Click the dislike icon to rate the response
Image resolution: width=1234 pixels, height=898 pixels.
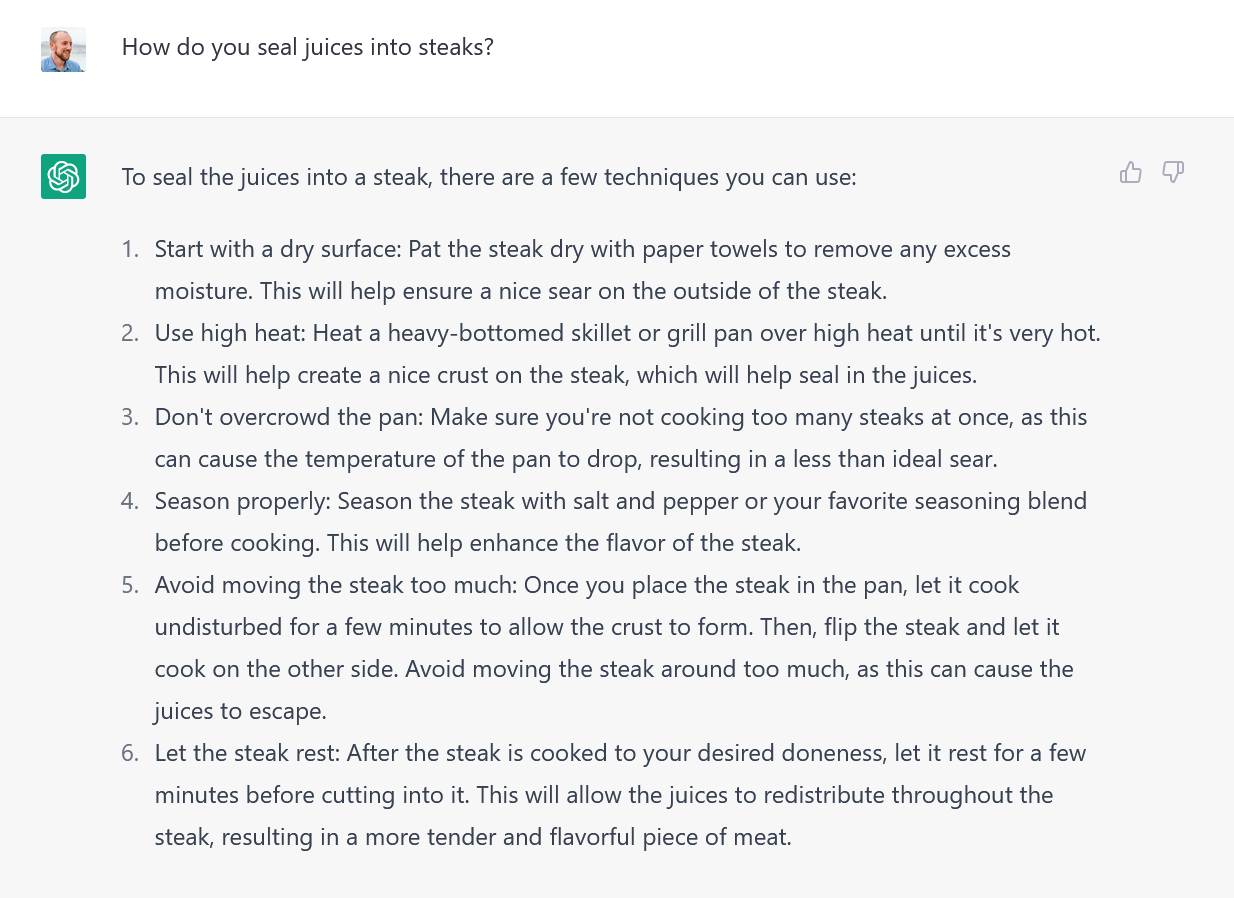tap(1172, 172)
